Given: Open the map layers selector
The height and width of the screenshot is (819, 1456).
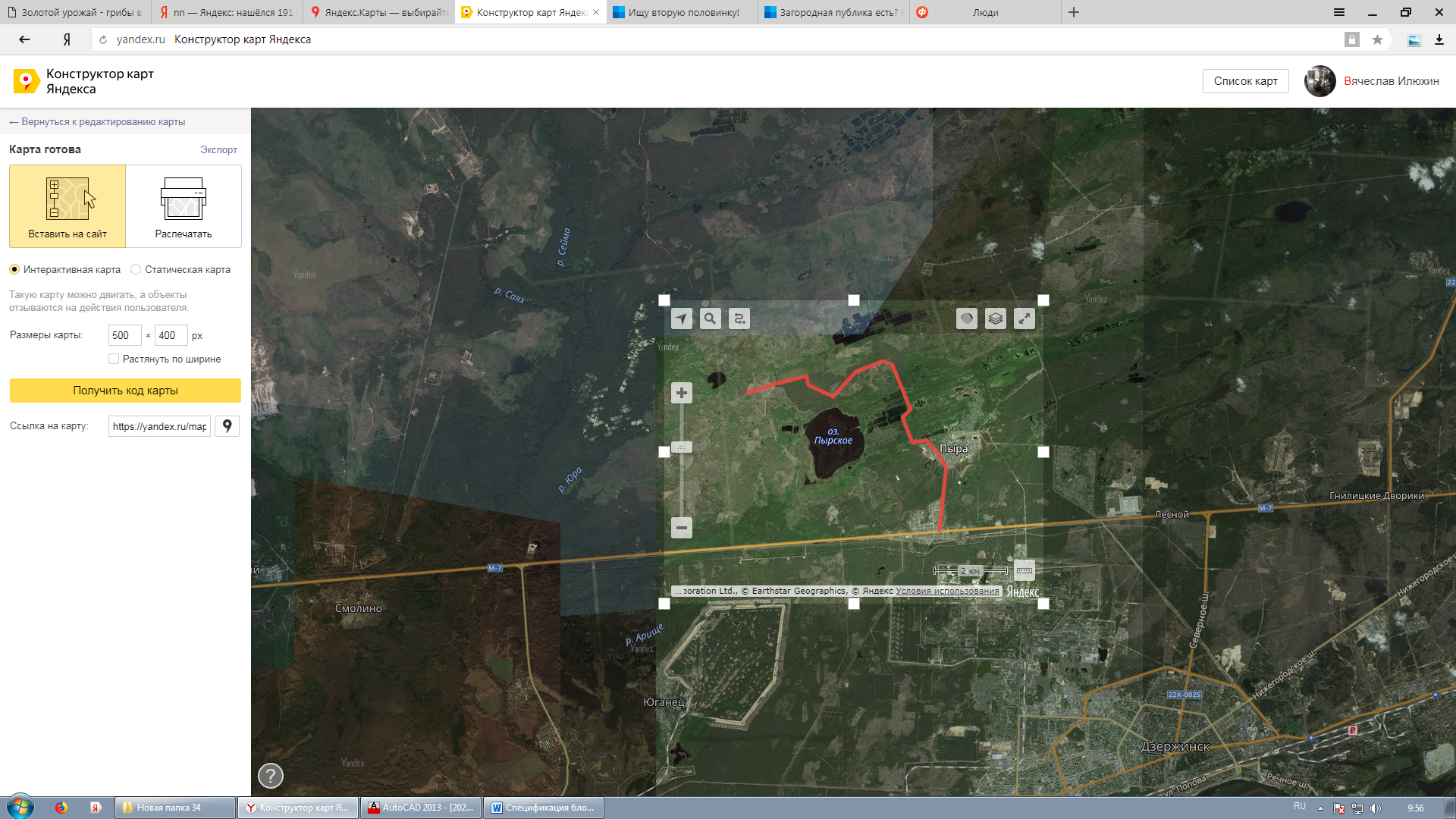Looking at the screenshot, I should [x=996, y=319].
